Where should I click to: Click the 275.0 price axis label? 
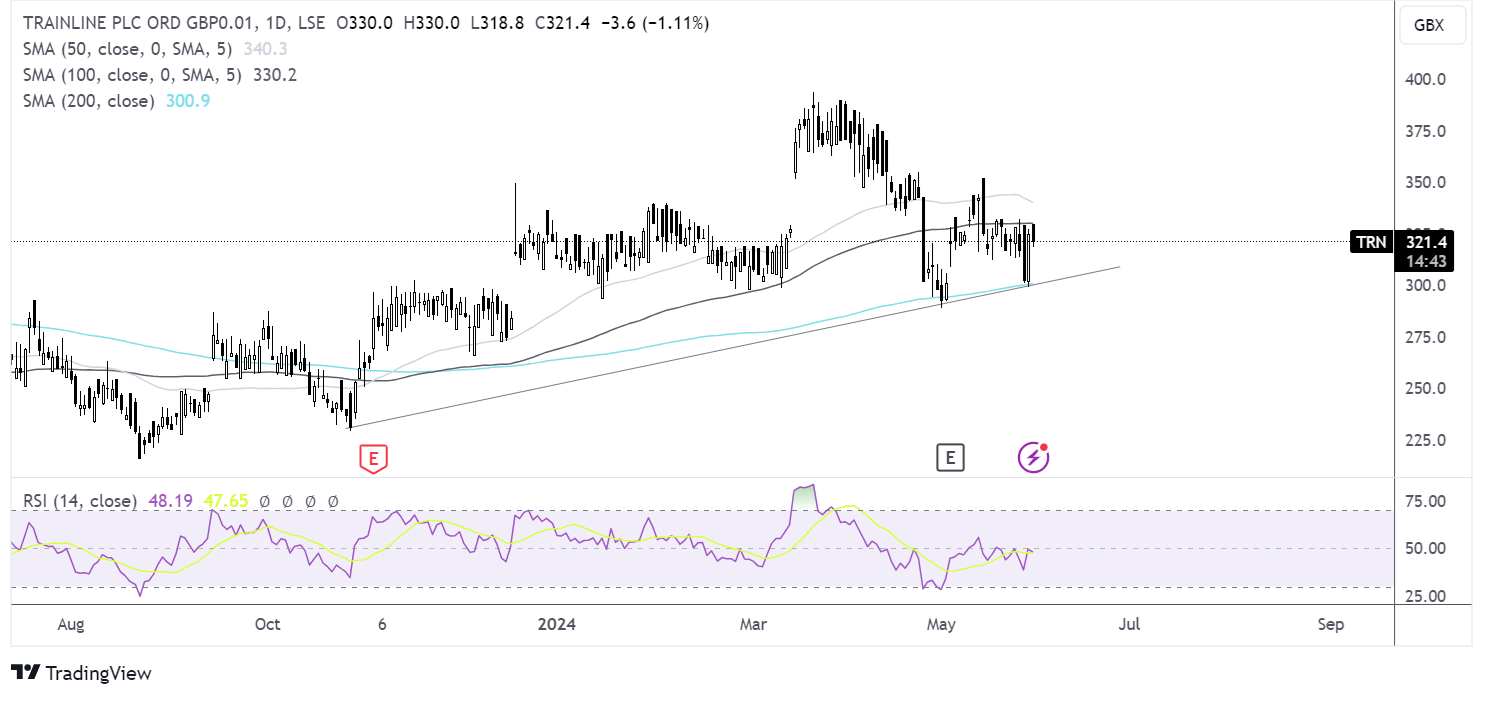(1427, 337)
